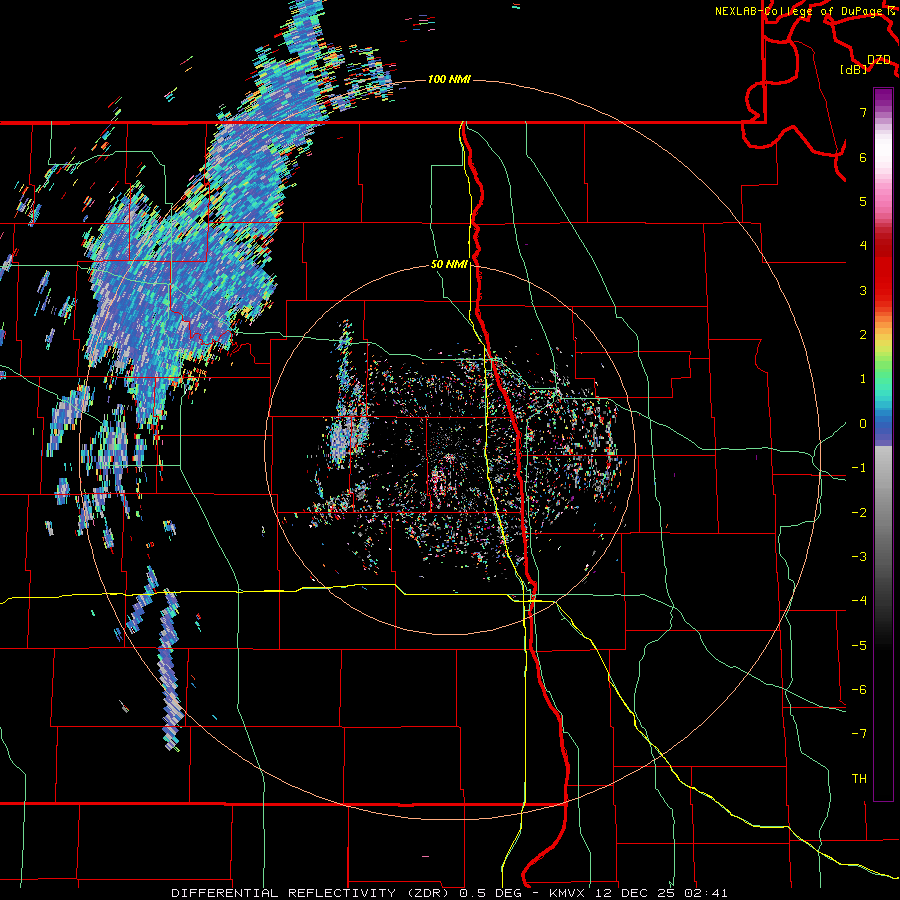The height and width of the screenshot is (900, 900).
Task: Click the ZDR color scale bar
Action: point(883,444)
